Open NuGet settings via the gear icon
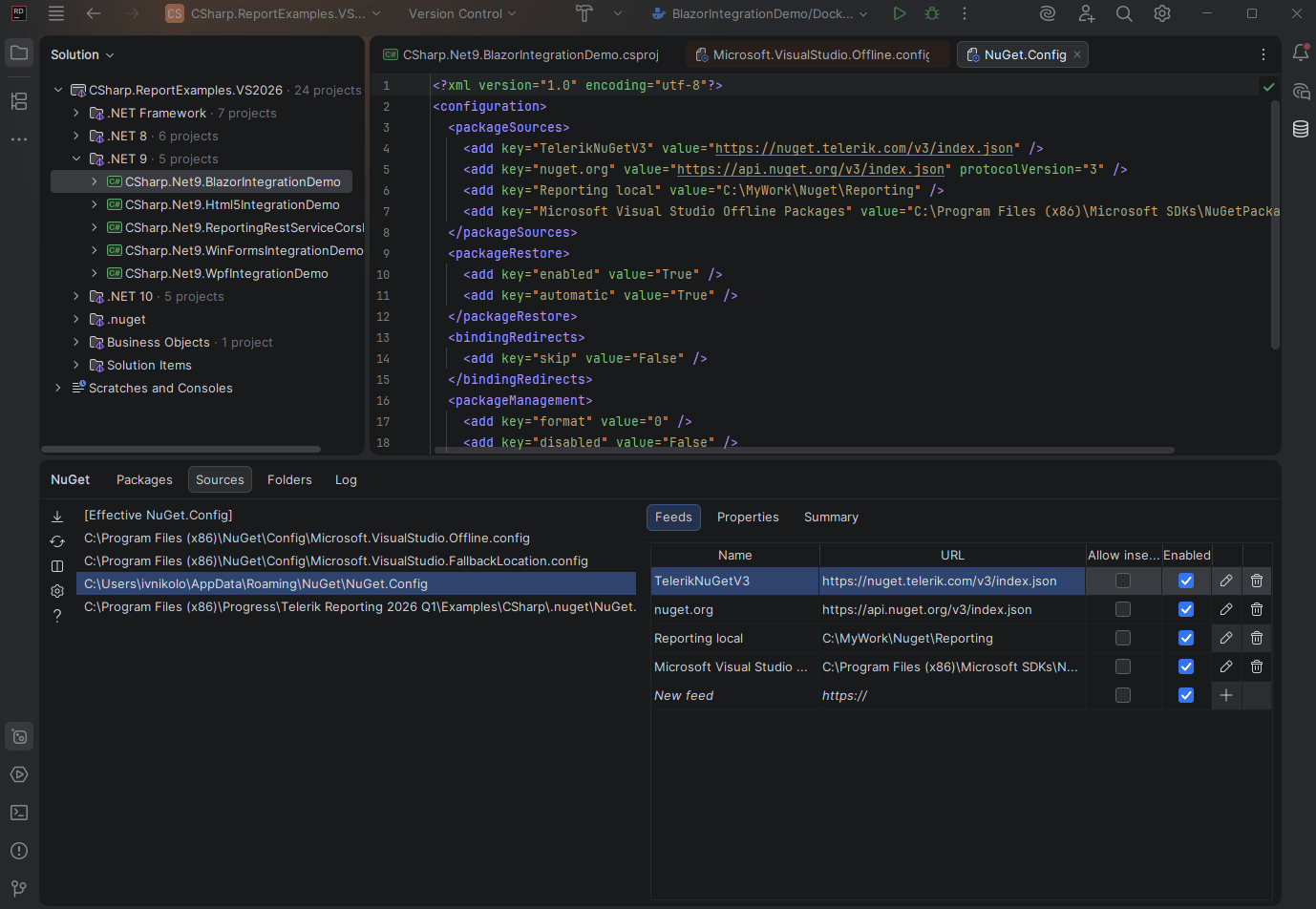The width and height of the screenshot is (1316, 909). pos(57,591)
